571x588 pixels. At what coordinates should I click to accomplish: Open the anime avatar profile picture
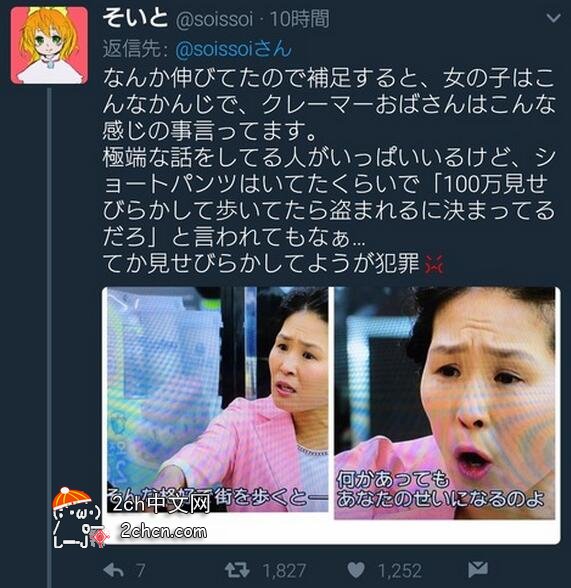49,45
